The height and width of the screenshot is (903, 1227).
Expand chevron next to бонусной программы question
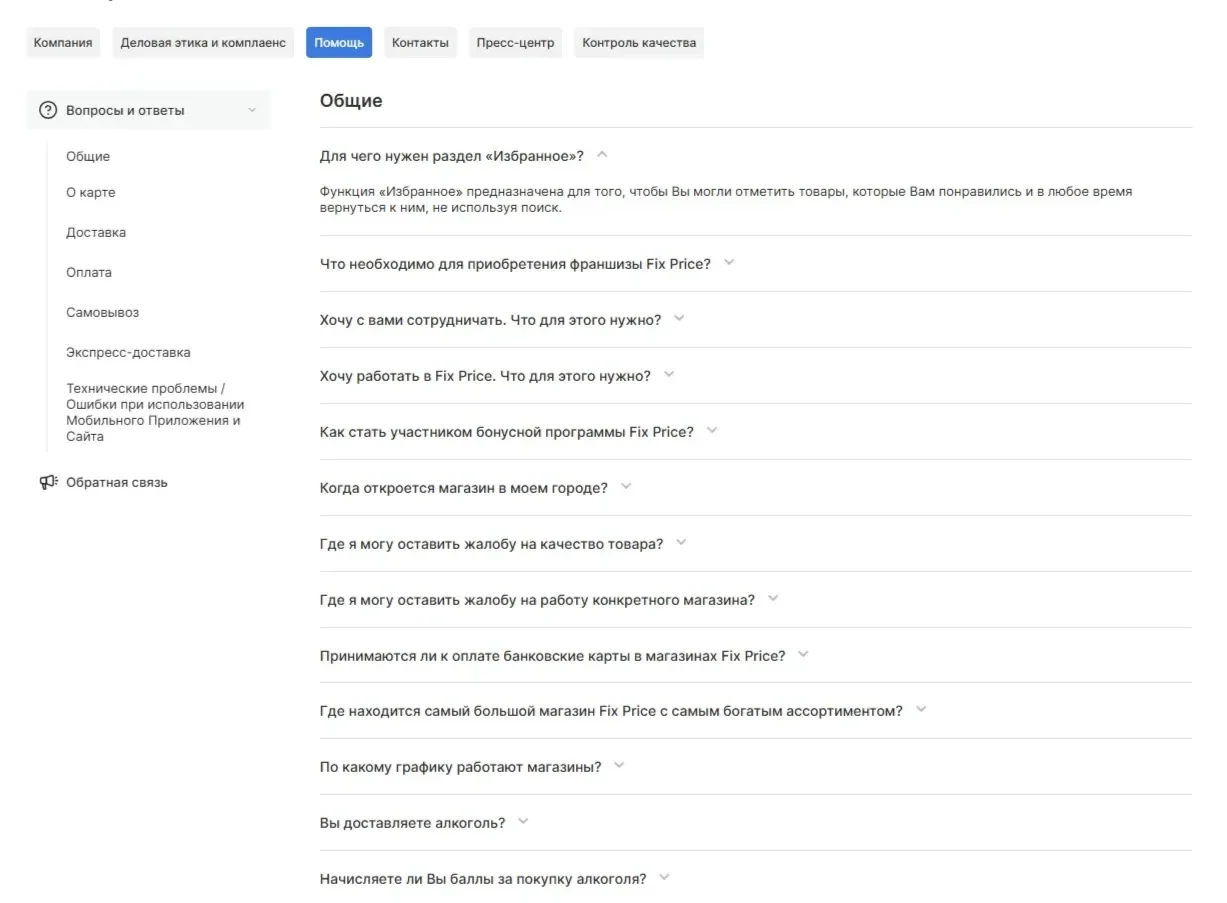(712, 431)
